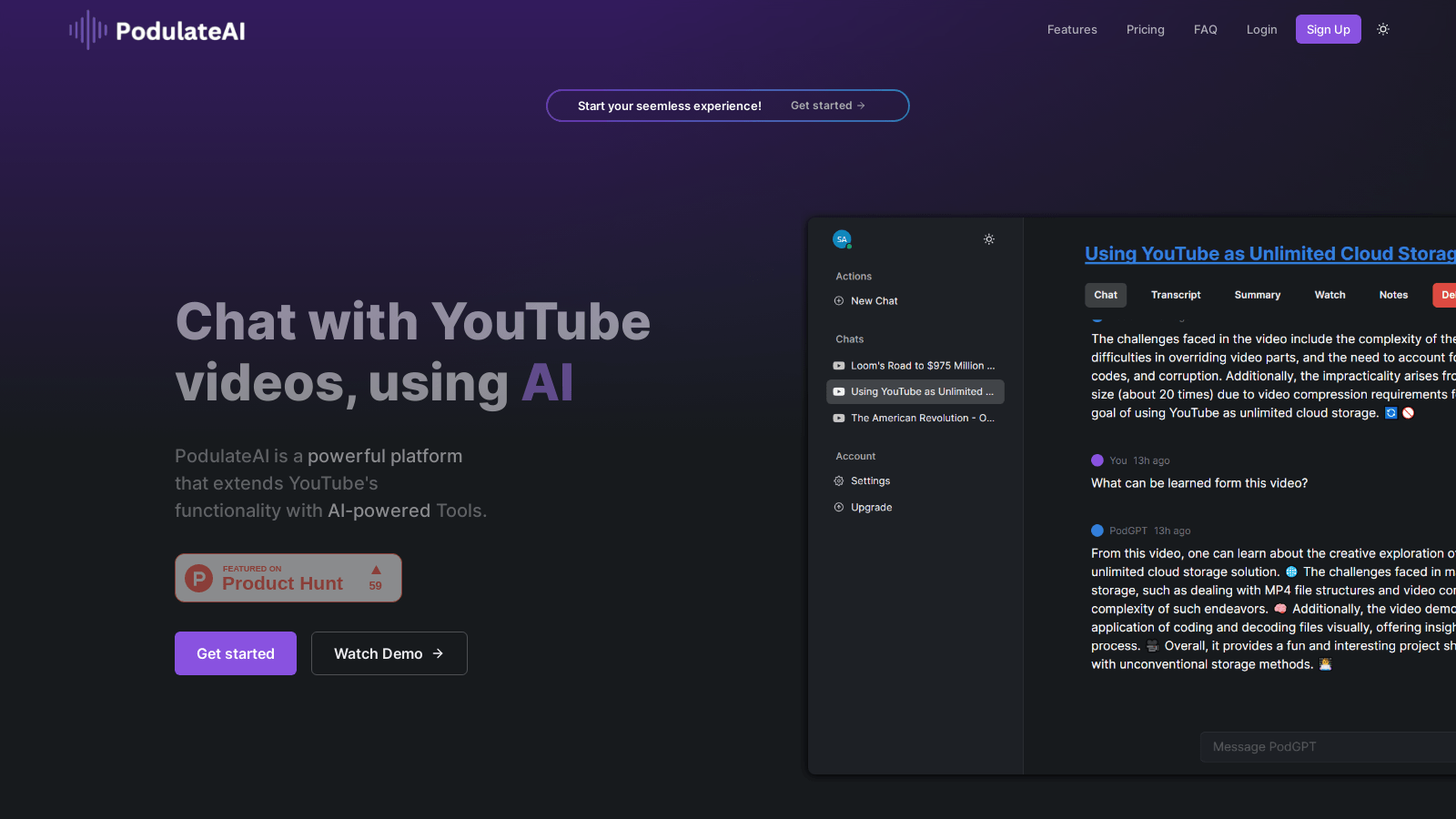1456x819 pixels.
Task: Open the Product Hunt featured badge
Action: pyautogui.click(x=288, y=578)
